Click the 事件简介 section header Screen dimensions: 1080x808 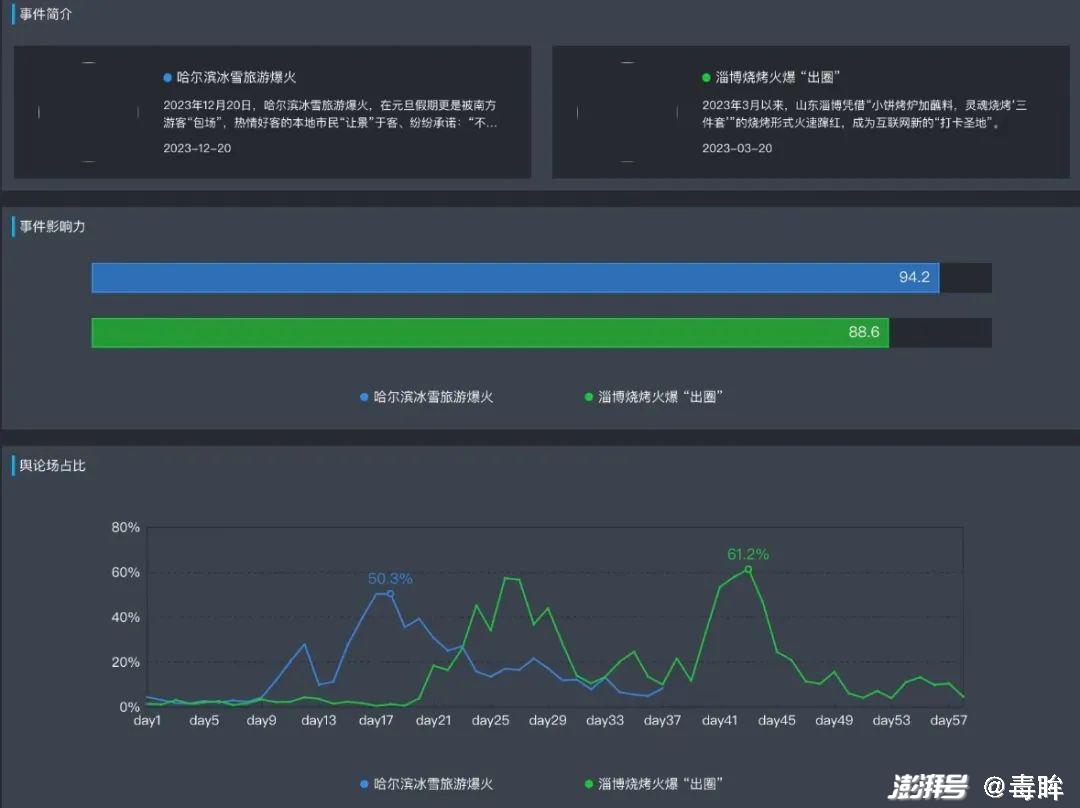(x=46, y=15)
